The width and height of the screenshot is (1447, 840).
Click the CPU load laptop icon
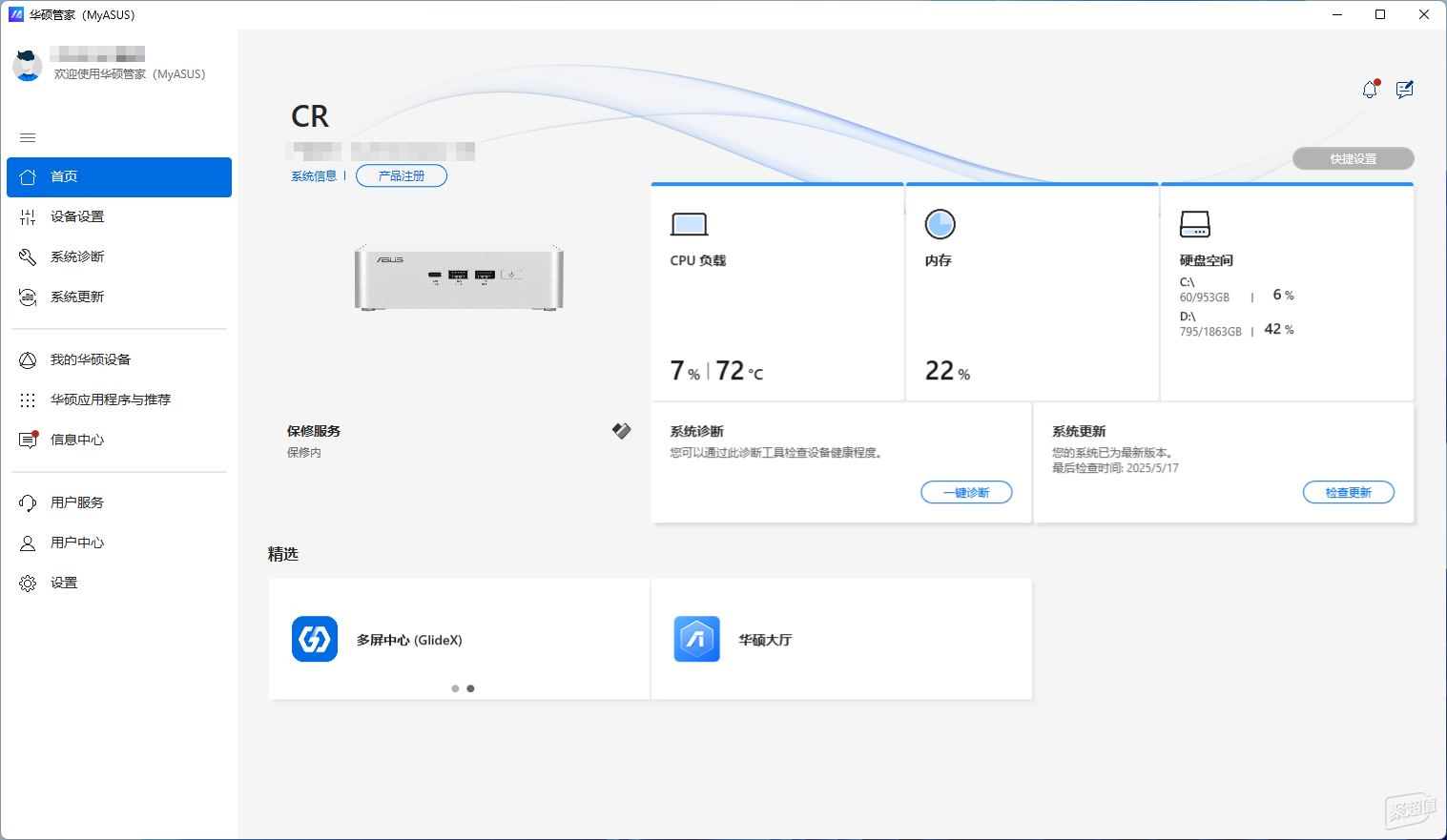coord(689,224)
